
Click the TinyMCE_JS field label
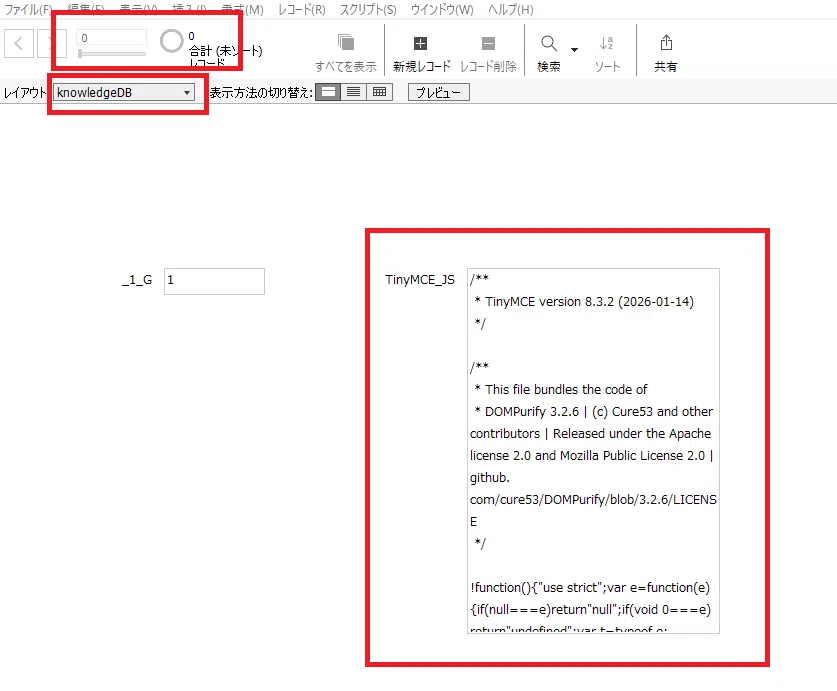pyautogui.click(x=420, y=280)
